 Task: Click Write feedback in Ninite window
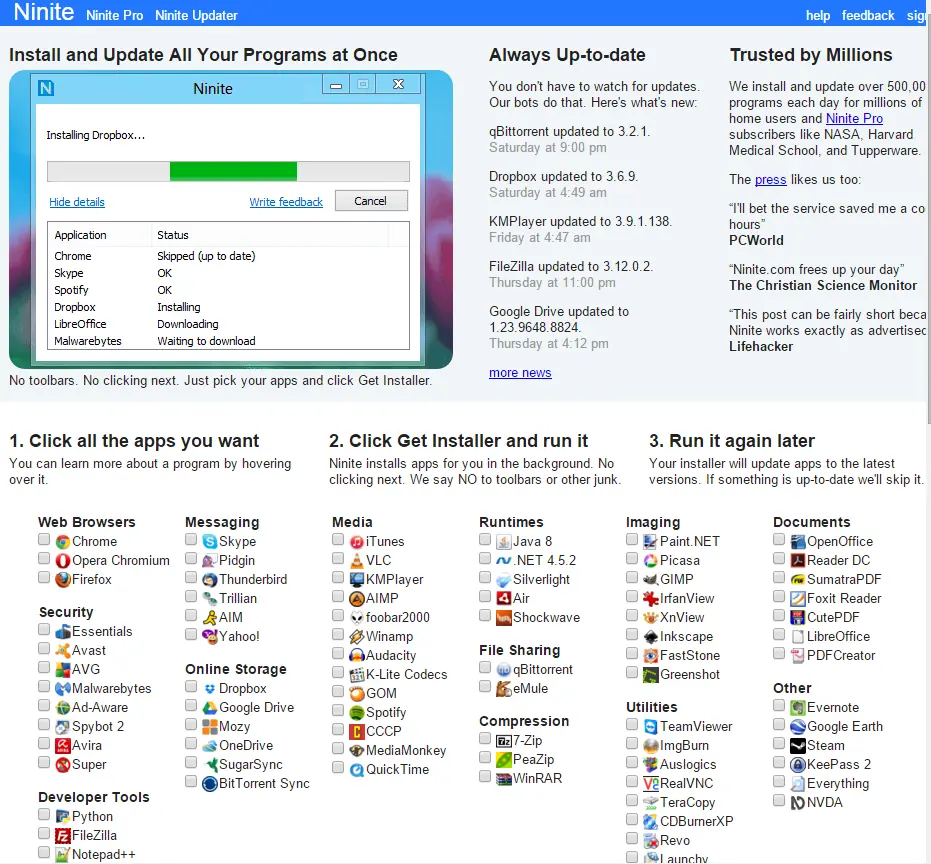pos(286,202)
